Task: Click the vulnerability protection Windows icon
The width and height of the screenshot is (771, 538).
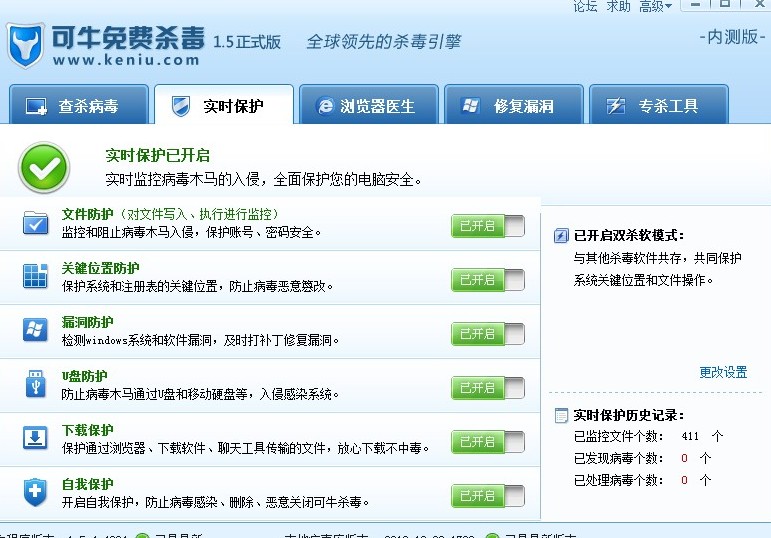Action: (36, 330)
